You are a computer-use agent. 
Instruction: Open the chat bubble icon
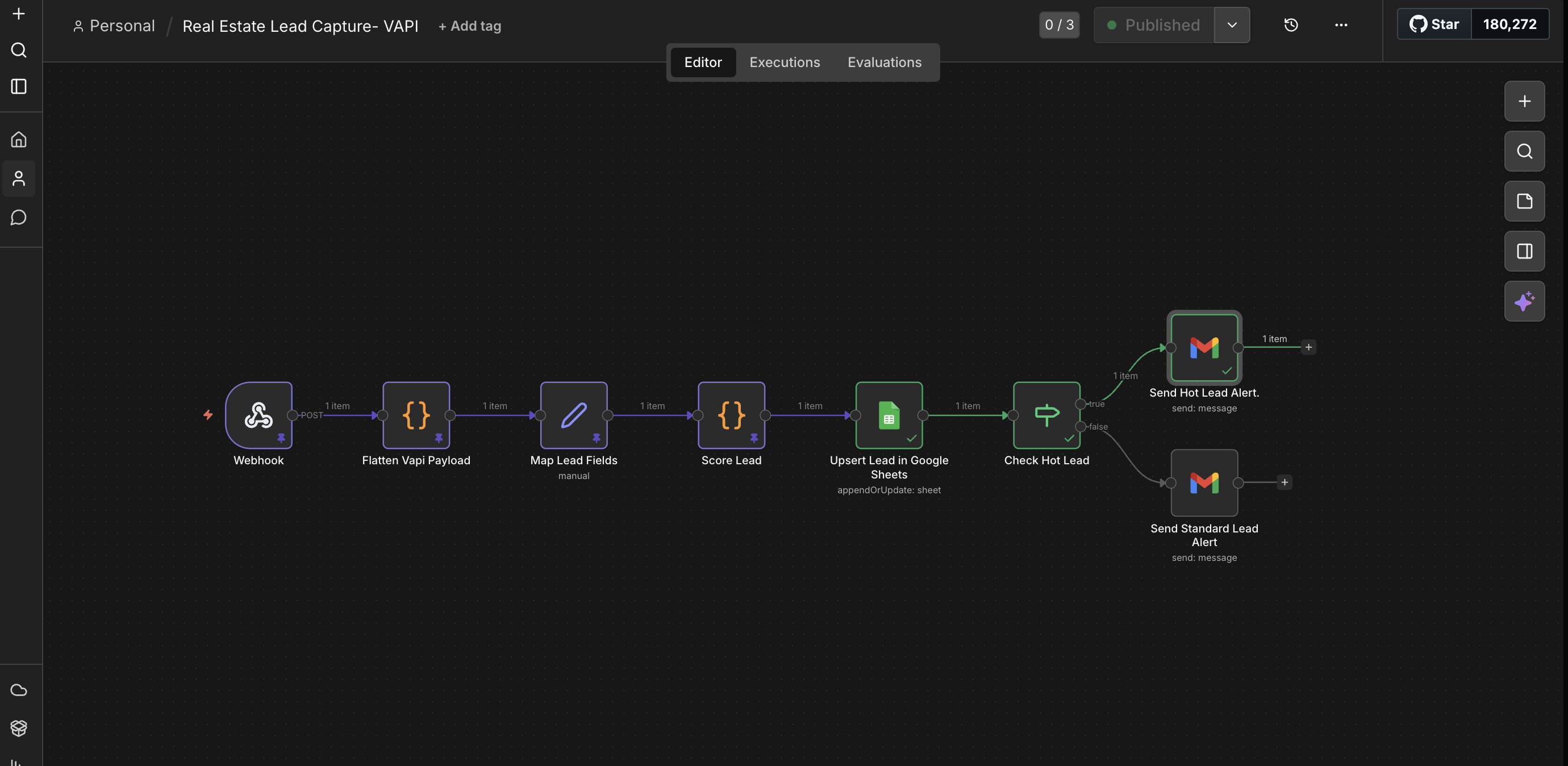pyautogui.click(x=19, y=218)
